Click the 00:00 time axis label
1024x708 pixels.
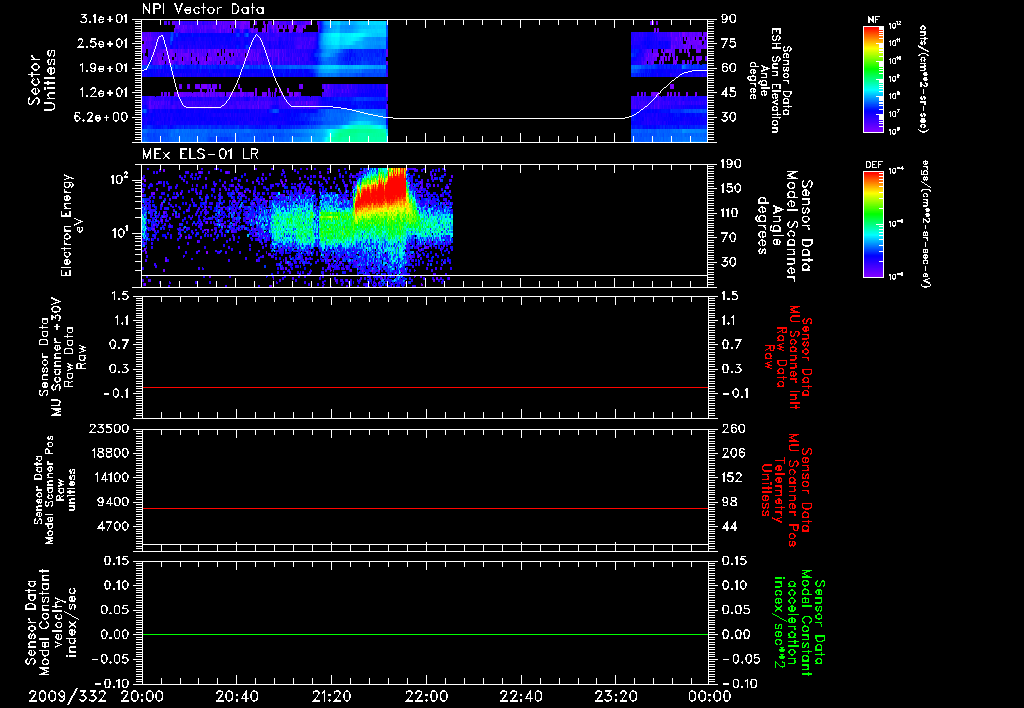(710, 696)
